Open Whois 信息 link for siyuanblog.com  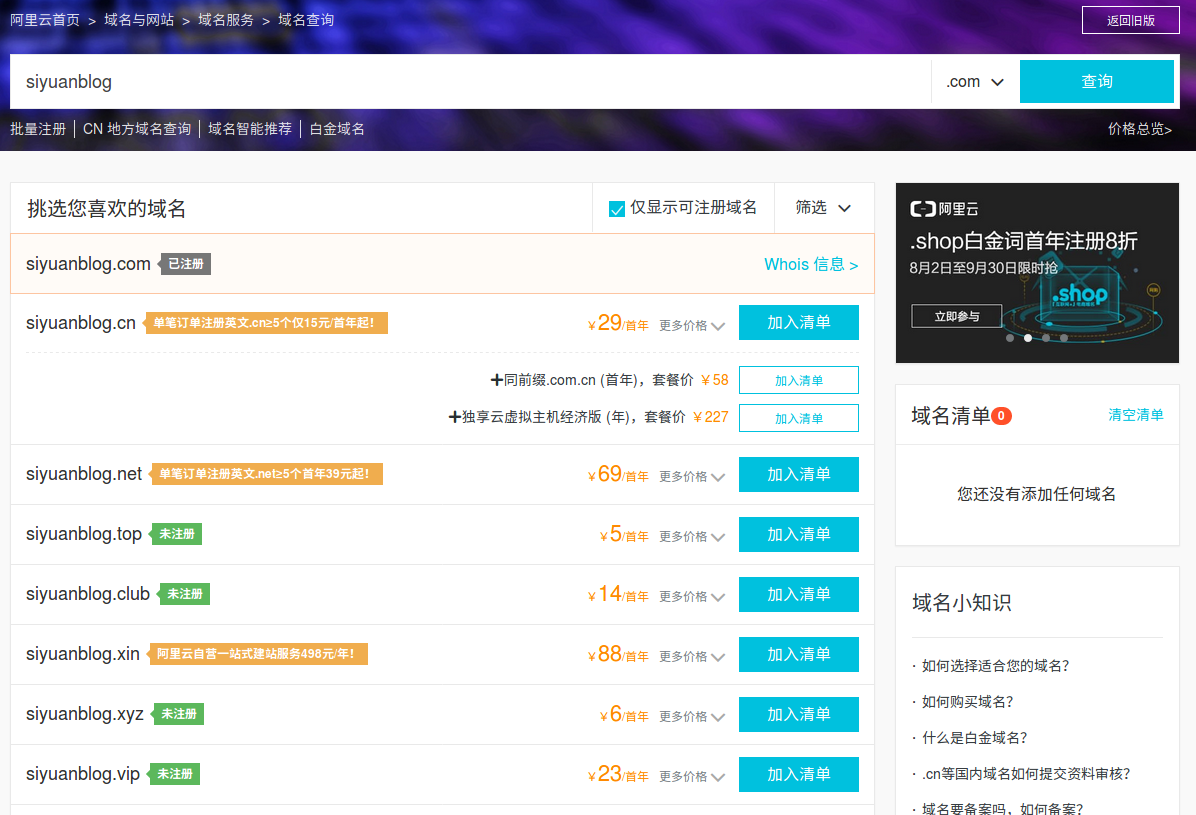(x=811, y=264)
